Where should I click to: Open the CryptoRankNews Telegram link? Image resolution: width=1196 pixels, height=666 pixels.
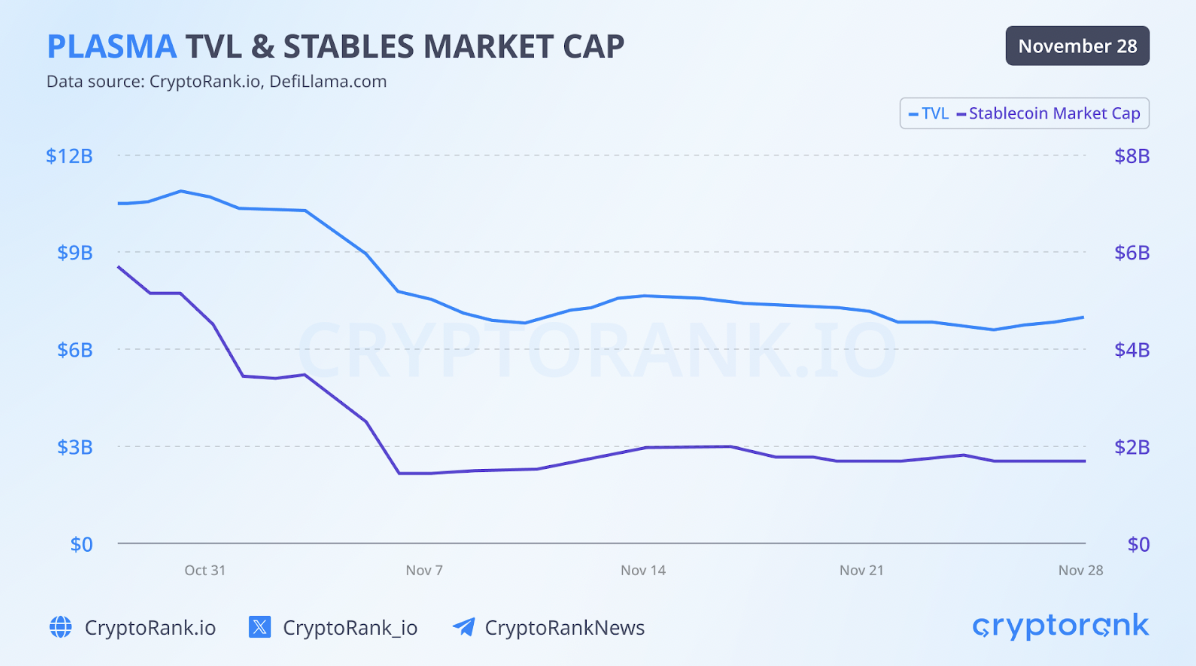[564, 628]
